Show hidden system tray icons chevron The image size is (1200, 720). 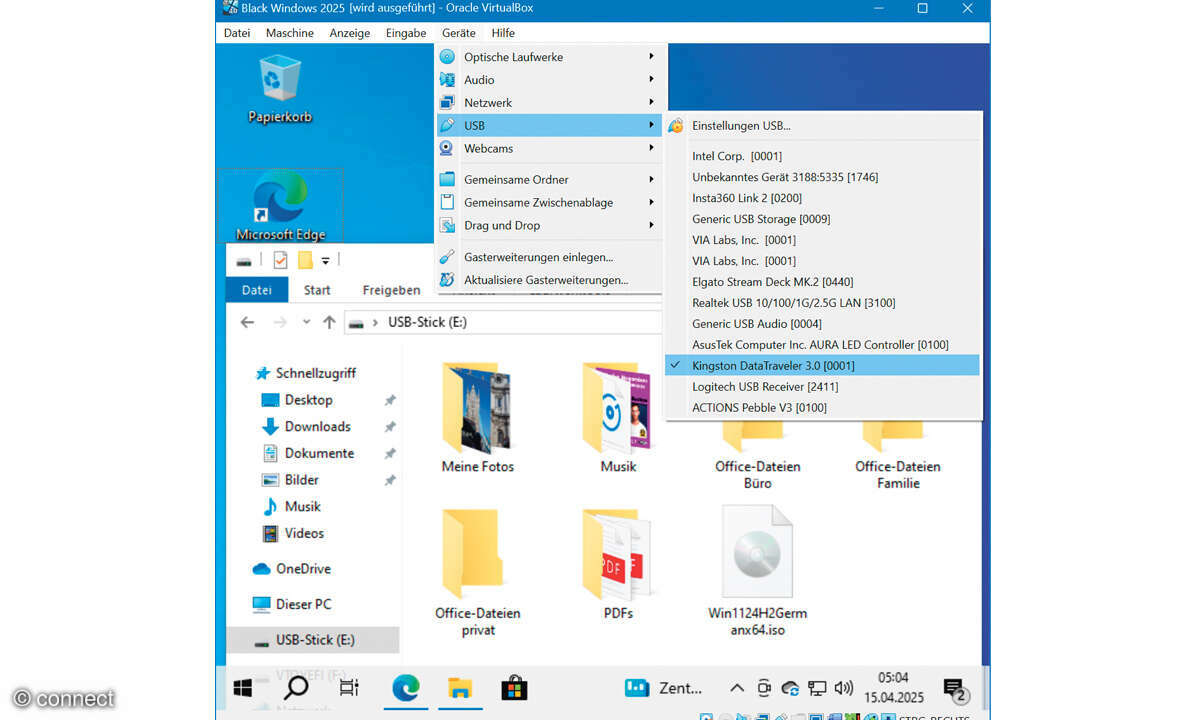tap(737, 688)
